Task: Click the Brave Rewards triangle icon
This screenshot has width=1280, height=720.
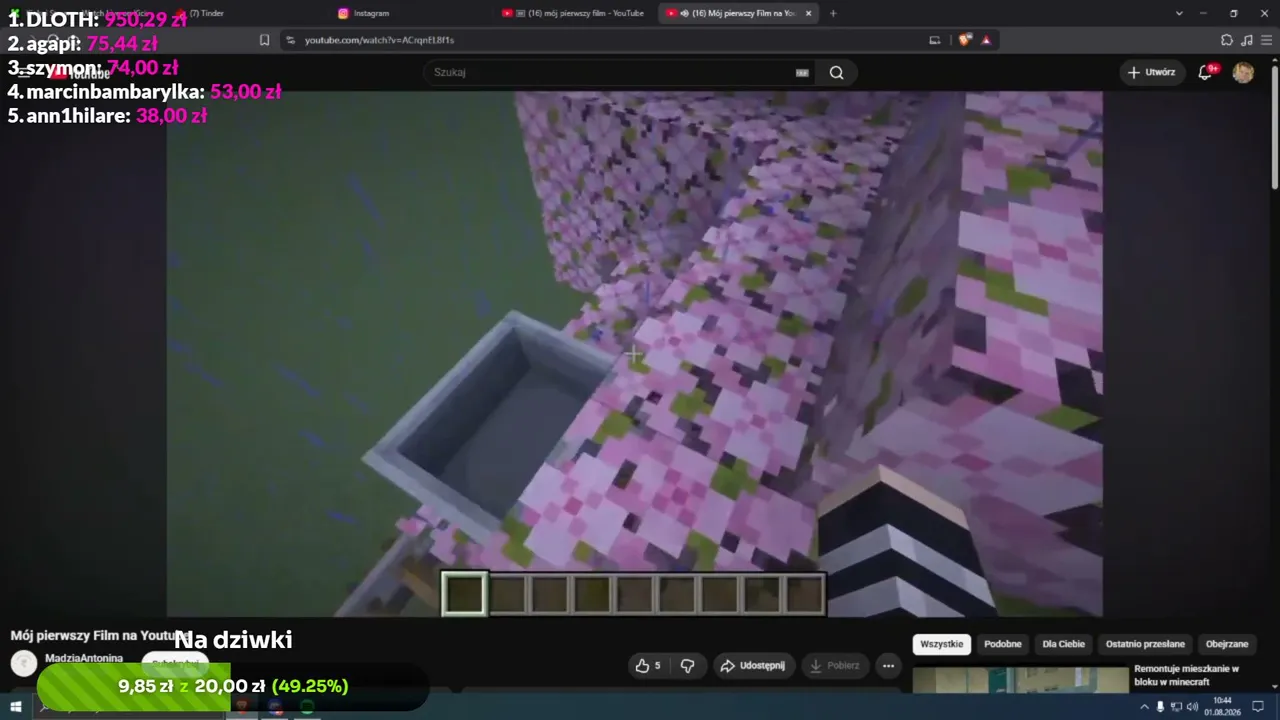Action: (x=986, y=40)
